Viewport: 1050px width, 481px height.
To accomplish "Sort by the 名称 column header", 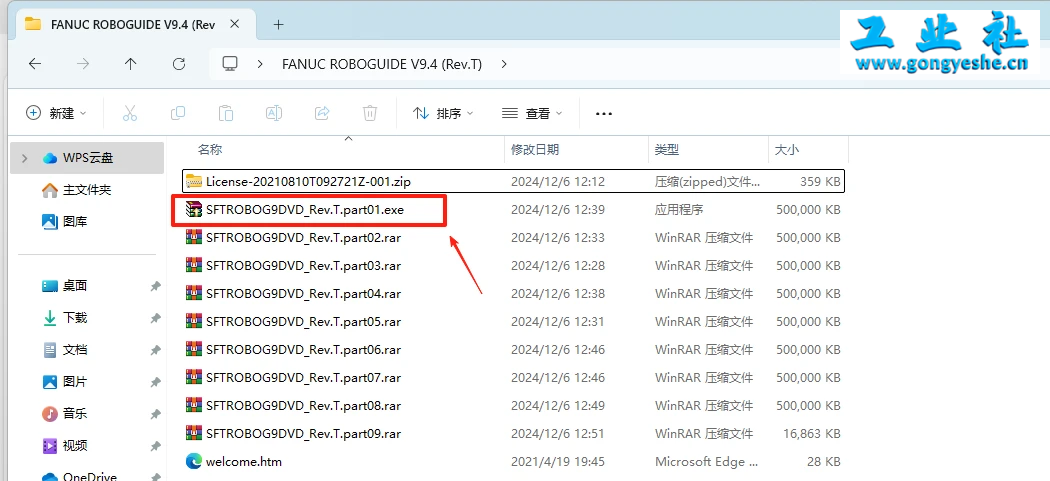I will click(210, 149).
